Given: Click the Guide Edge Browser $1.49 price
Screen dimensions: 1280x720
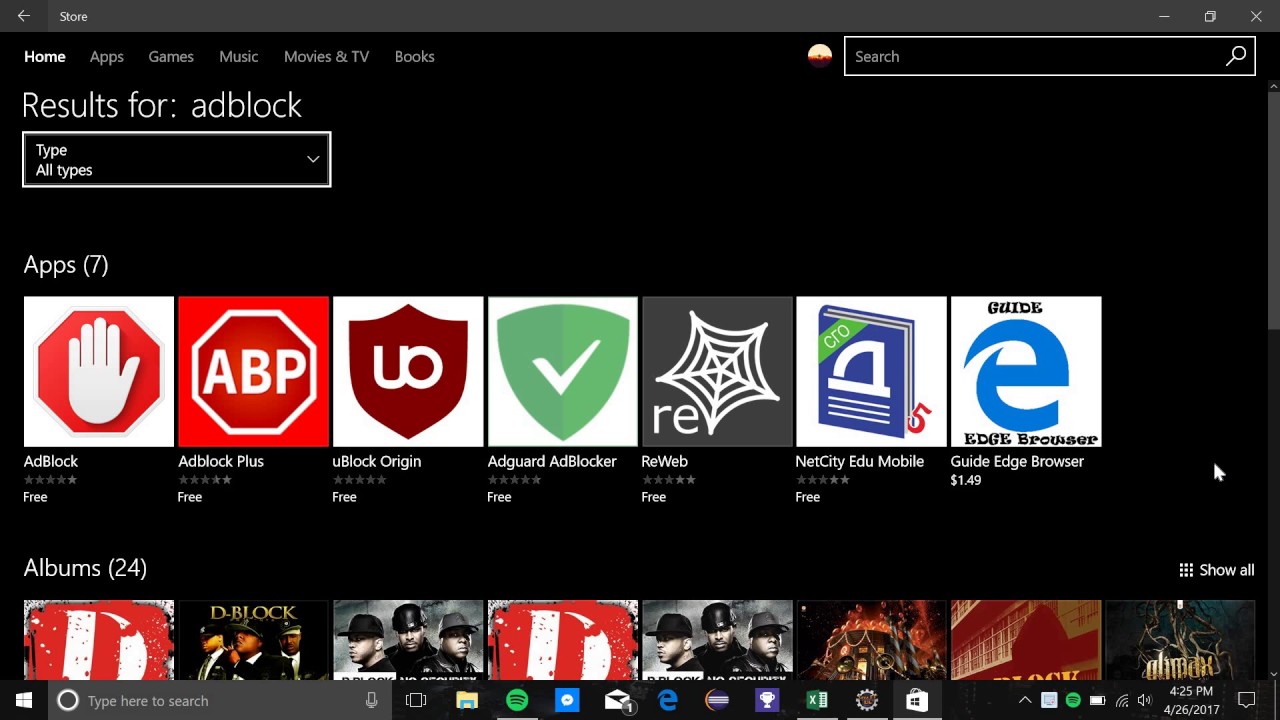Looking at the screenshot, I should (x=966, y=480).
